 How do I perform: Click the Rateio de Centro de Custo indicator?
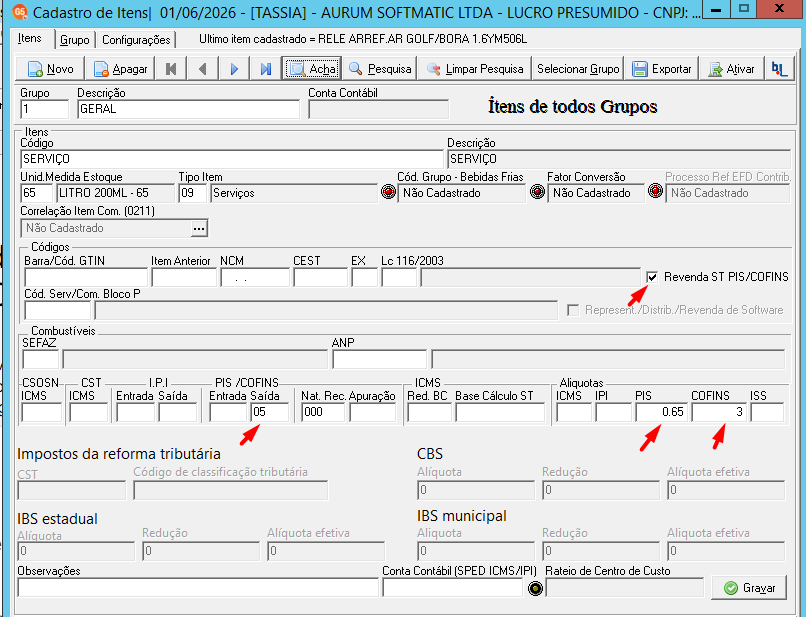point(535,588)
